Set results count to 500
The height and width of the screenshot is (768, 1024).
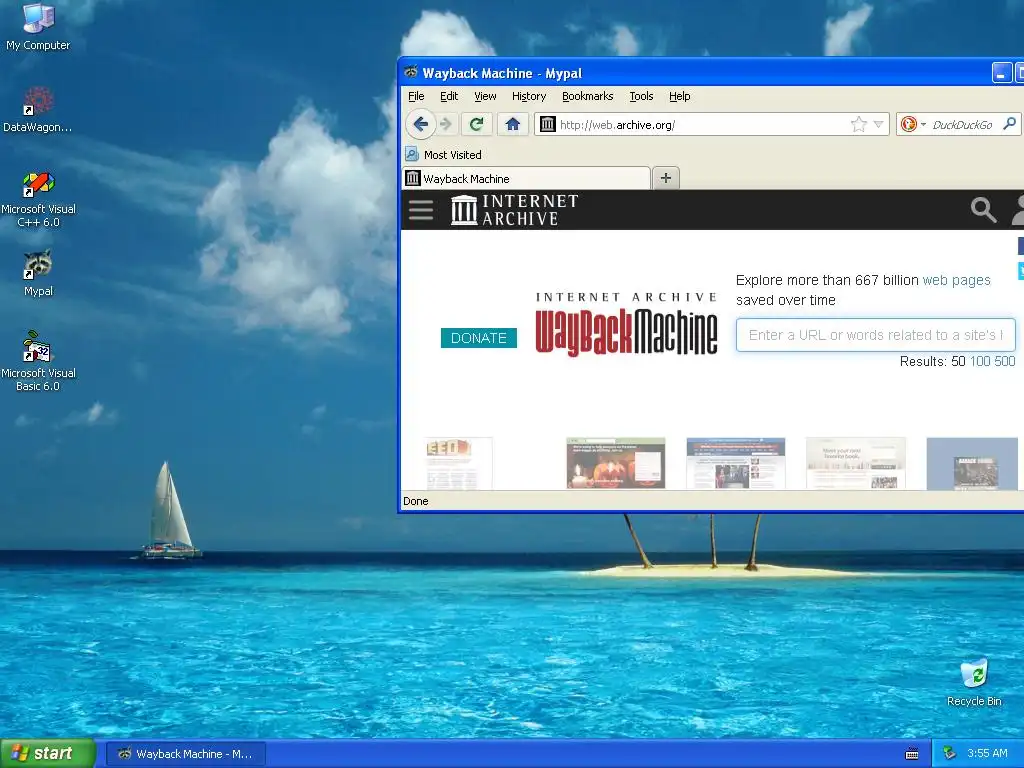click(x=1004, y=361)
